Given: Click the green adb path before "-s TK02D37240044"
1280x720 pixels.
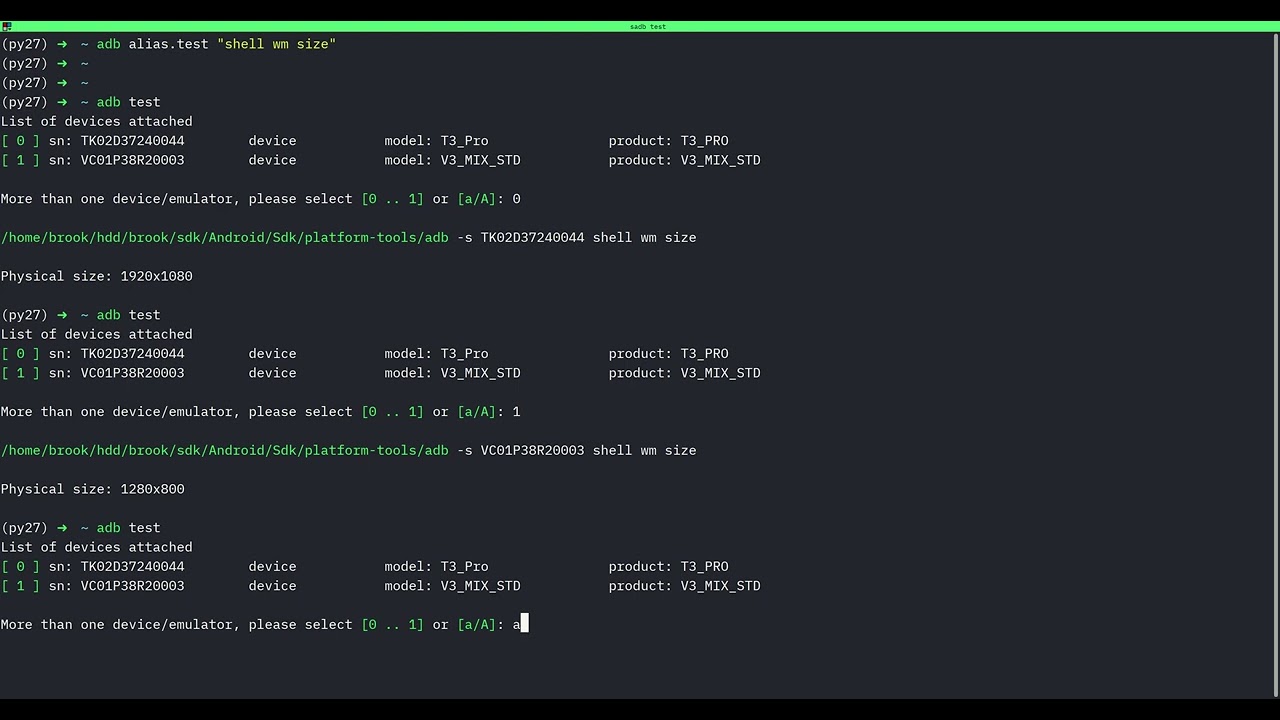Looking at the screenshot, I should (x=225, y=238).
